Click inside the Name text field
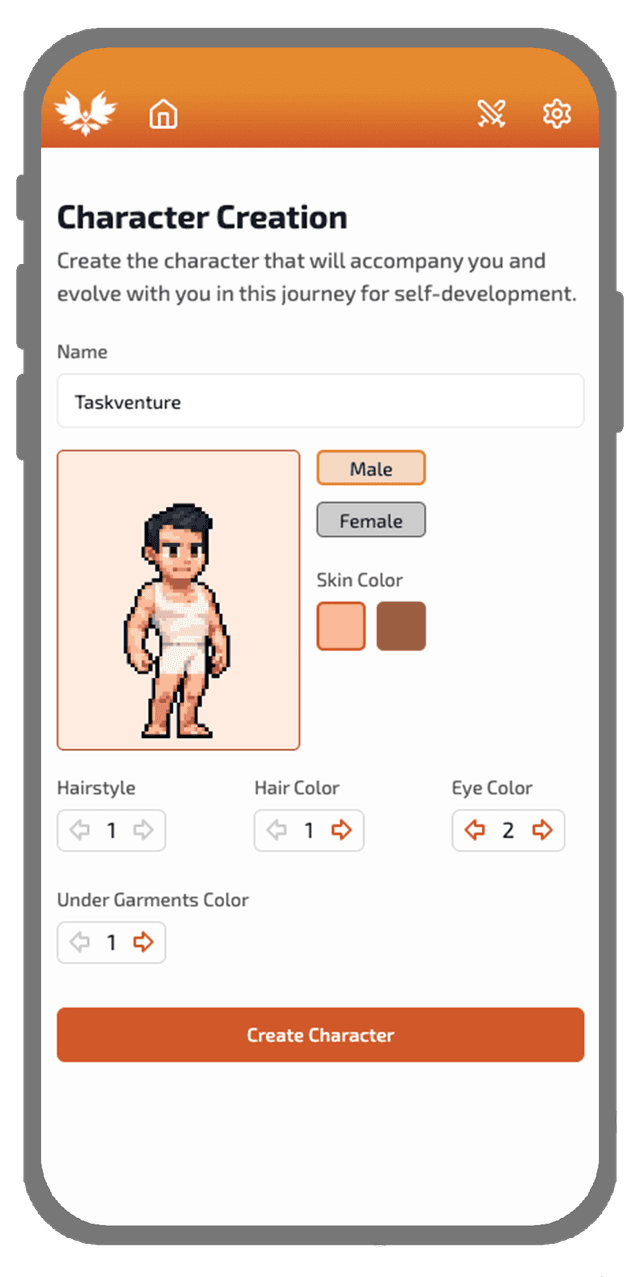 coord(320,401)
